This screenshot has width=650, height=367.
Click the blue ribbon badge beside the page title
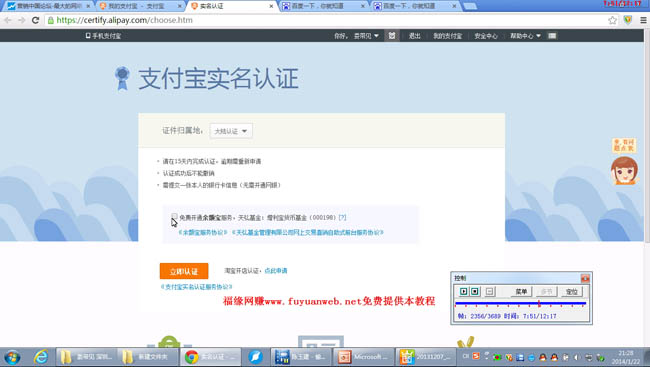pos(122,78)
